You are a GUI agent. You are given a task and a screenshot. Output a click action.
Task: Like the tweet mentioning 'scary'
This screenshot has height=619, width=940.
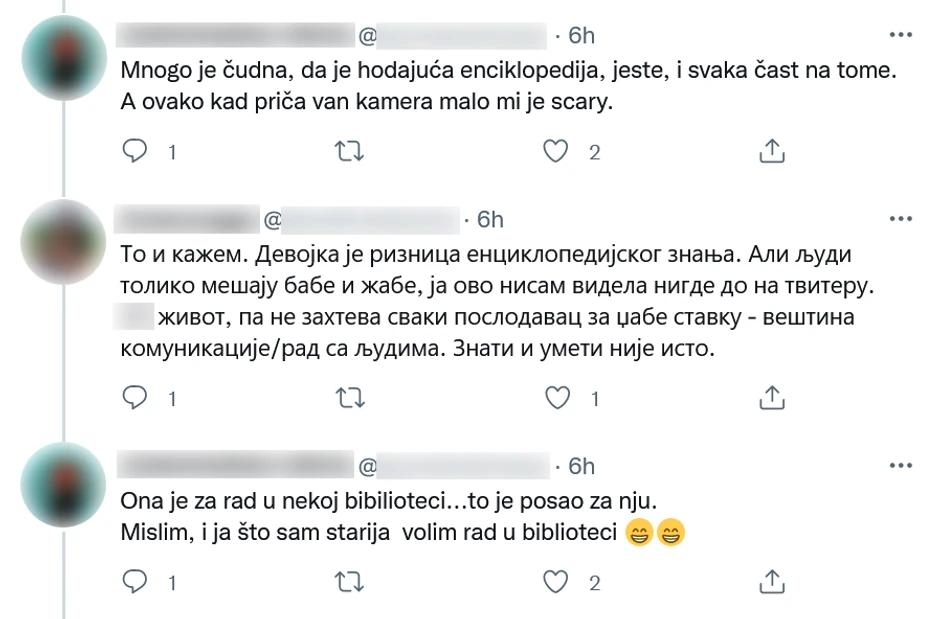tap(558, 151)
